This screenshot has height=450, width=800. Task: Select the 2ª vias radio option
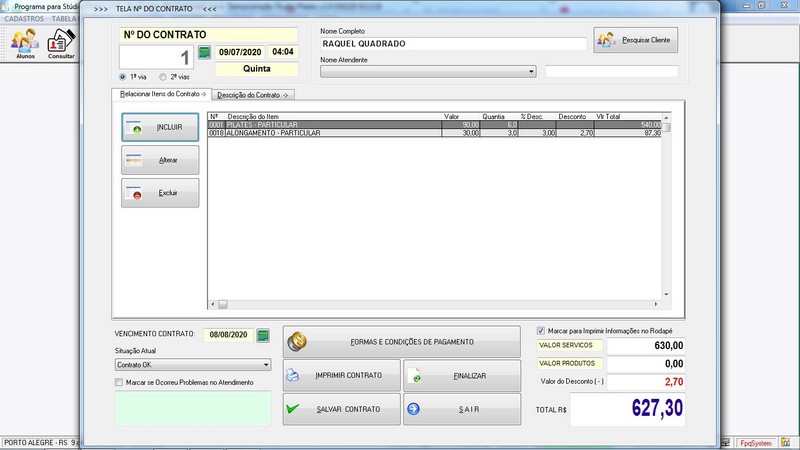163,77
